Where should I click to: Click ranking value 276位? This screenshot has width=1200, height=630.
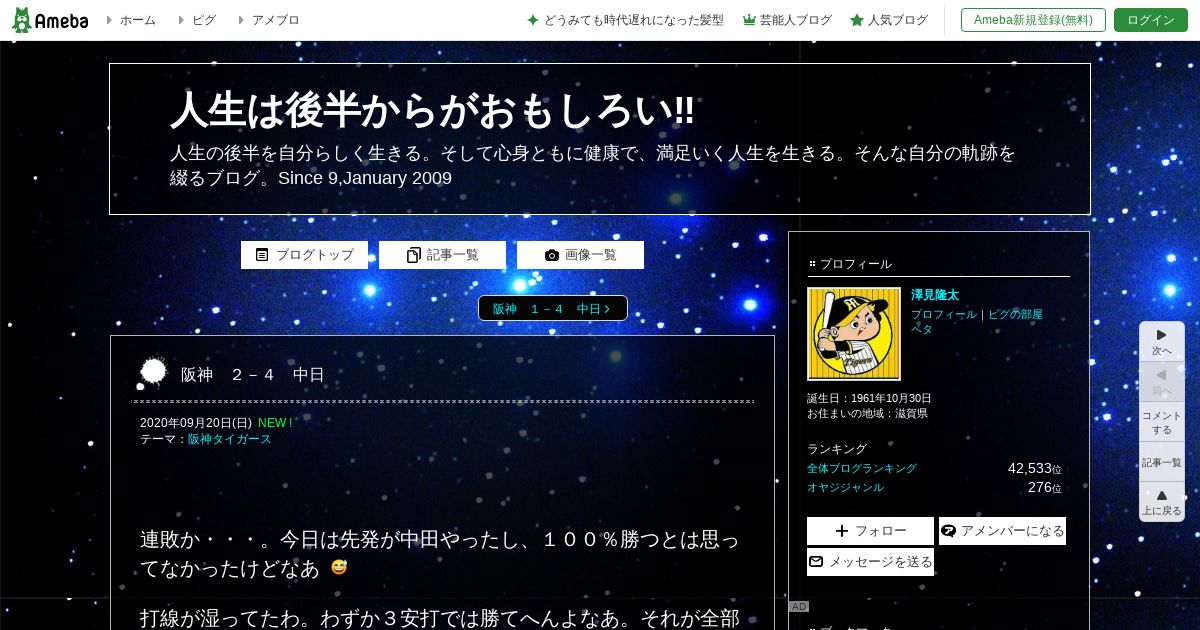click(x=1045, y=488)
